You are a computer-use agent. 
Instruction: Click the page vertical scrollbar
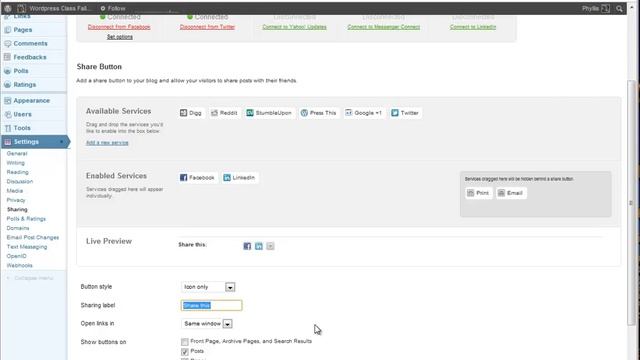point(631,203)
